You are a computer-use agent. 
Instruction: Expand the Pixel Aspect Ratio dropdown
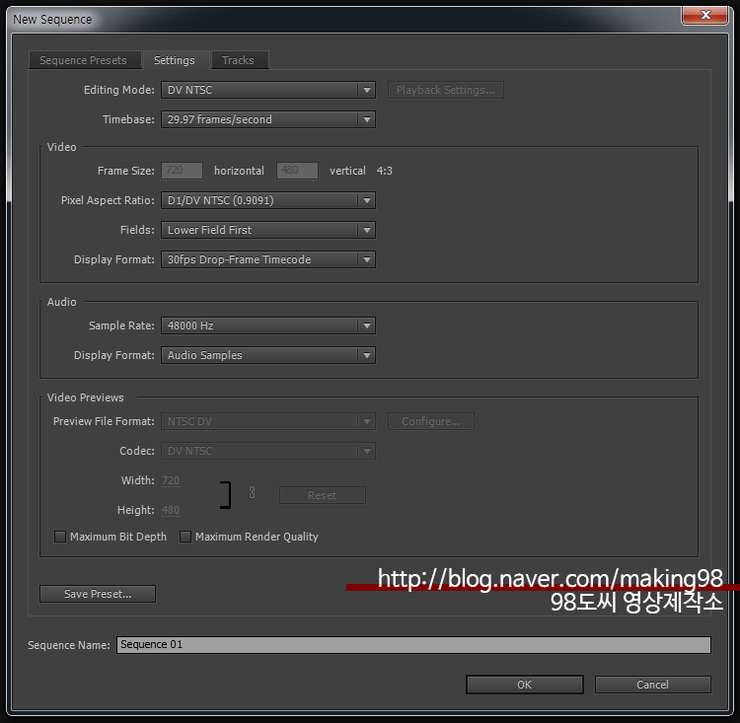point(268,200)
